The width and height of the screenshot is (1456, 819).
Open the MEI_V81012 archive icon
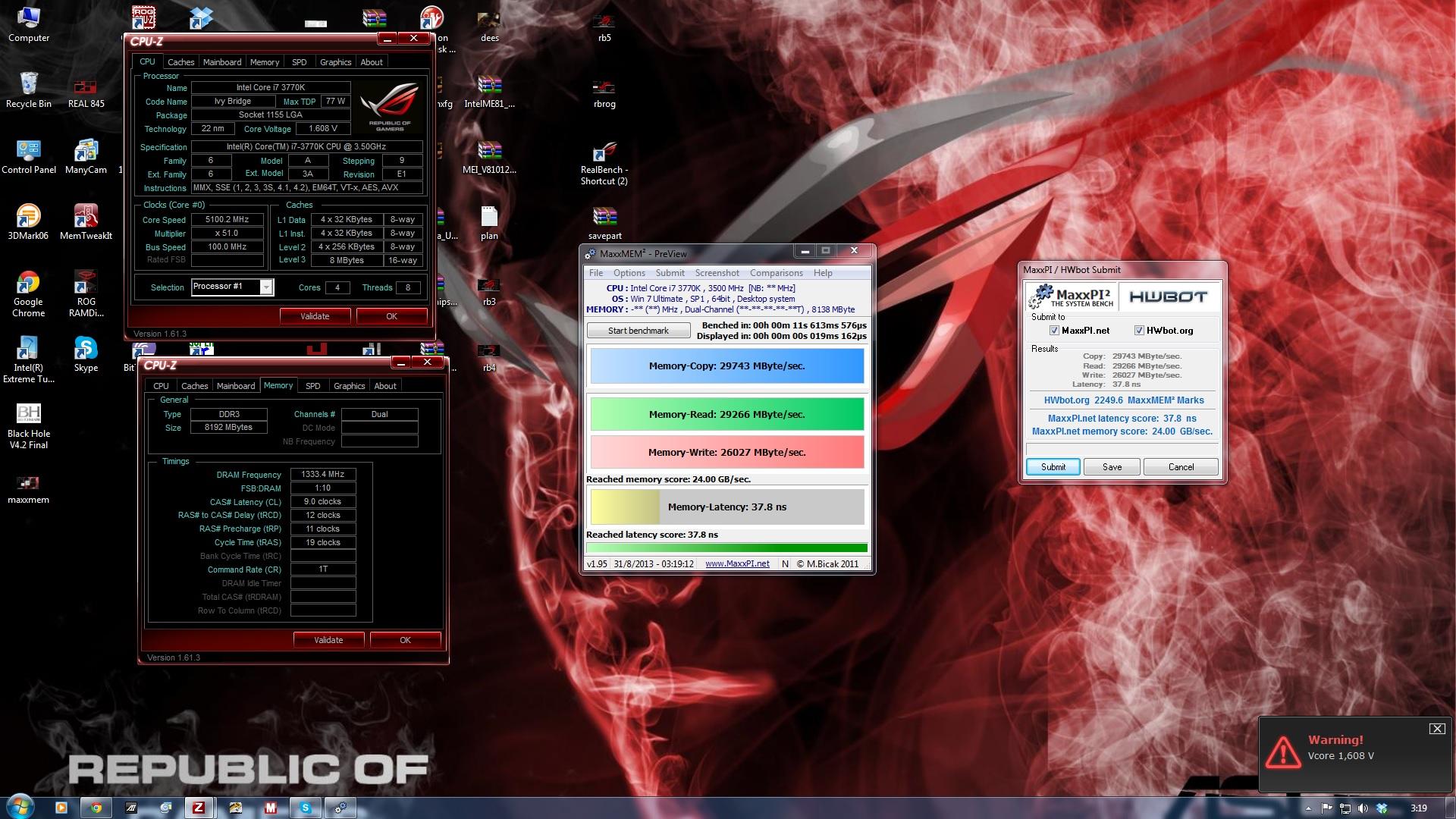coord(489,157)
